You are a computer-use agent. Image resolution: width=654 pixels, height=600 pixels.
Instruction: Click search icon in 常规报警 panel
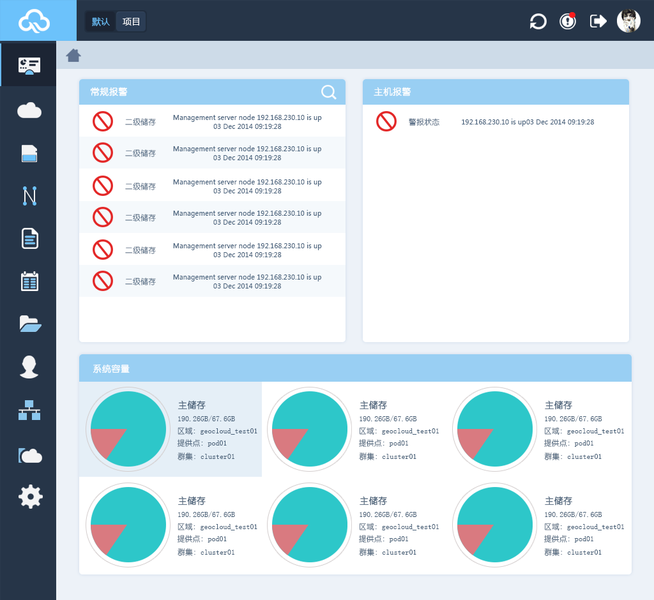pyautogui.click(x=329, y=92)
